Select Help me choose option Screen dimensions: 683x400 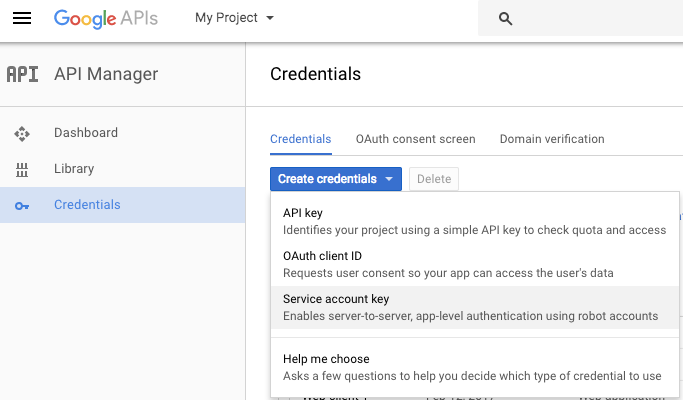pos(475,367)
